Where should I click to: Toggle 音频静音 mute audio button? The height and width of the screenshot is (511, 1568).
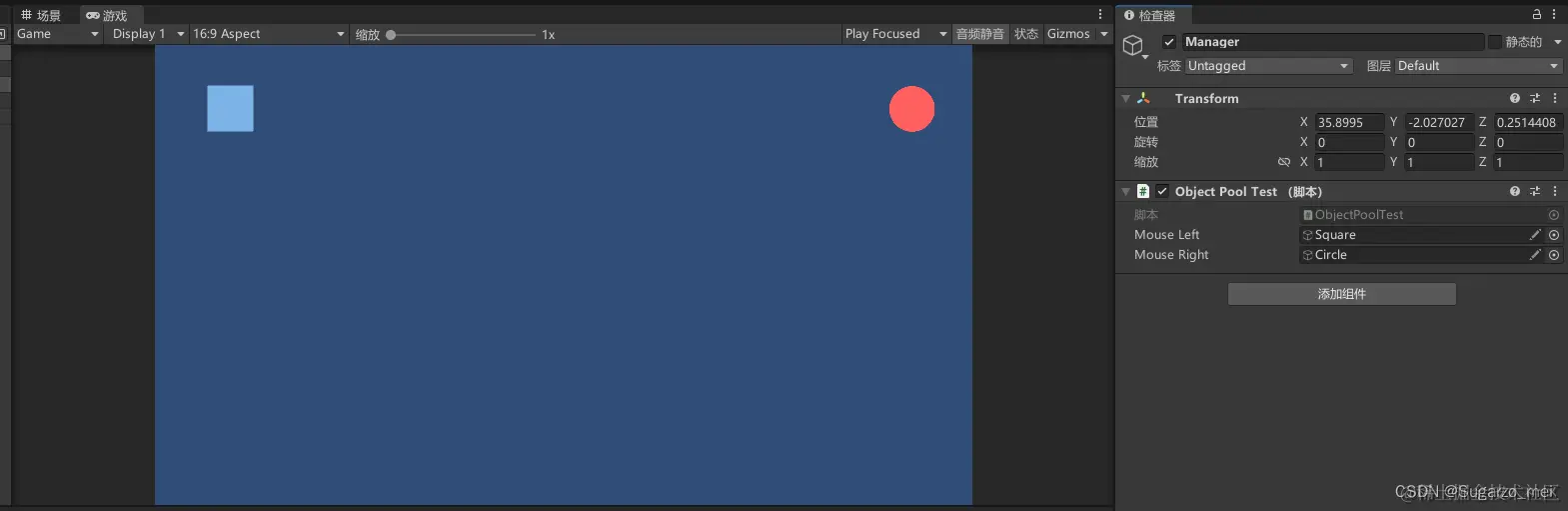980,34
